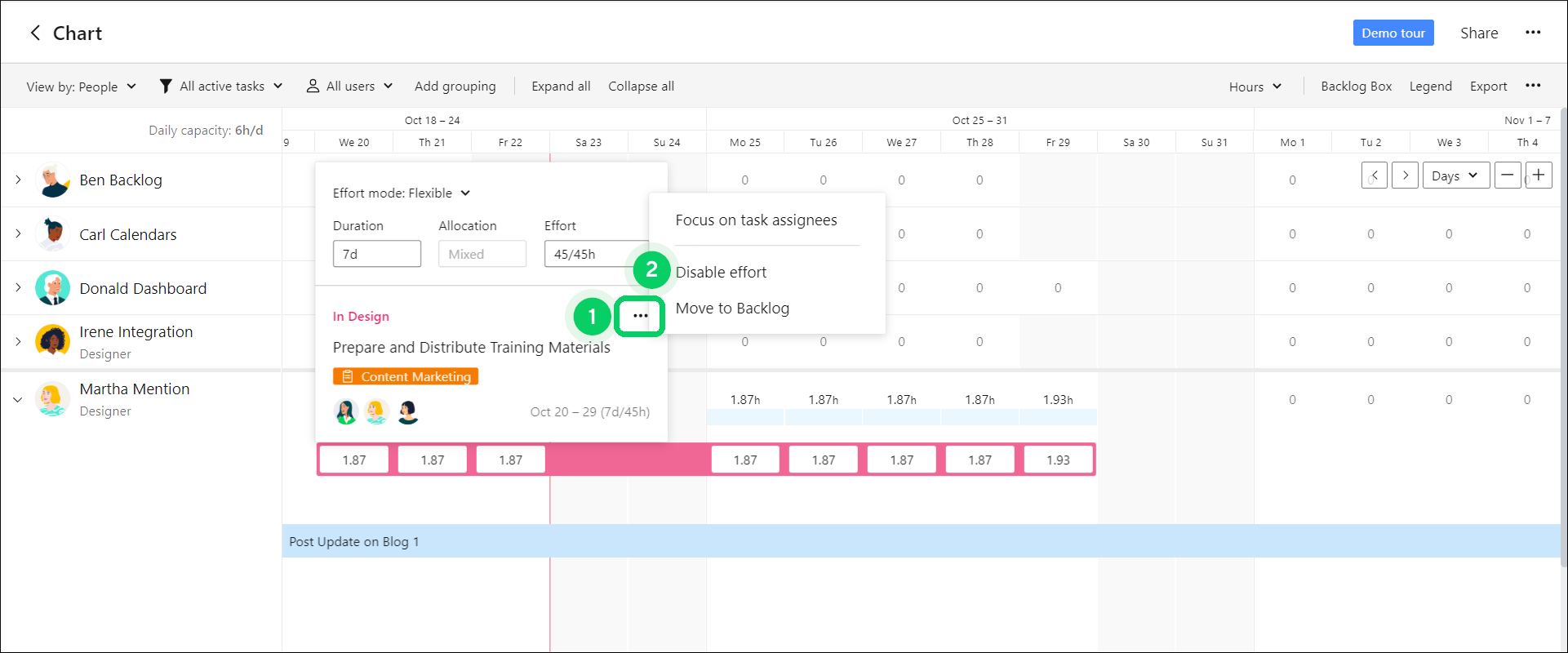Click Prepare and Distribute Training Materials title
This screenshot has width=1568, height=653.
(471, 348)
